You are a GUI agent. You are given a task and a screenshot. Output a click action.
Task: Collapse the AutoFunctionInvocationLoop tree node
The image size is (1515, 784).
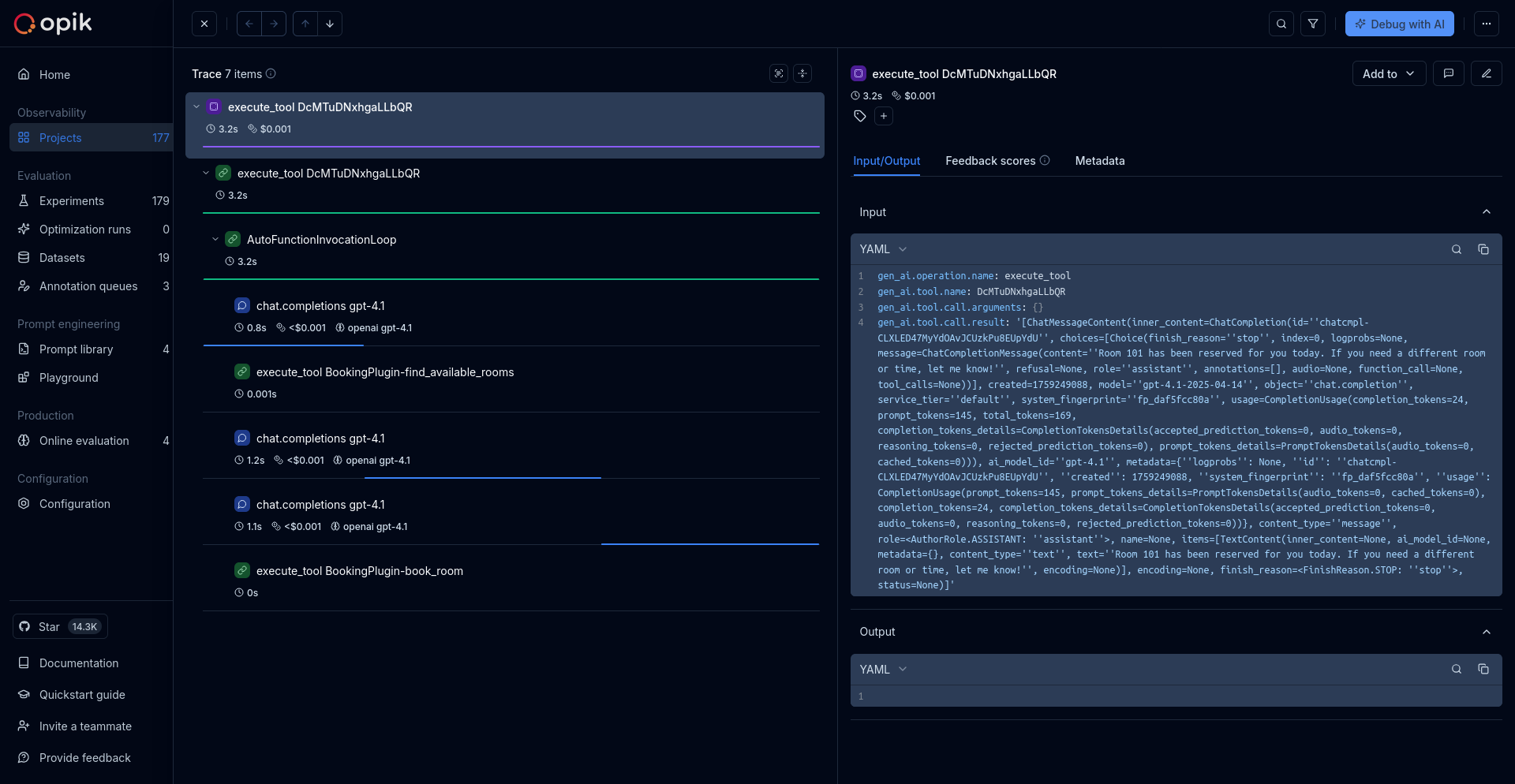tap(215, 239)
